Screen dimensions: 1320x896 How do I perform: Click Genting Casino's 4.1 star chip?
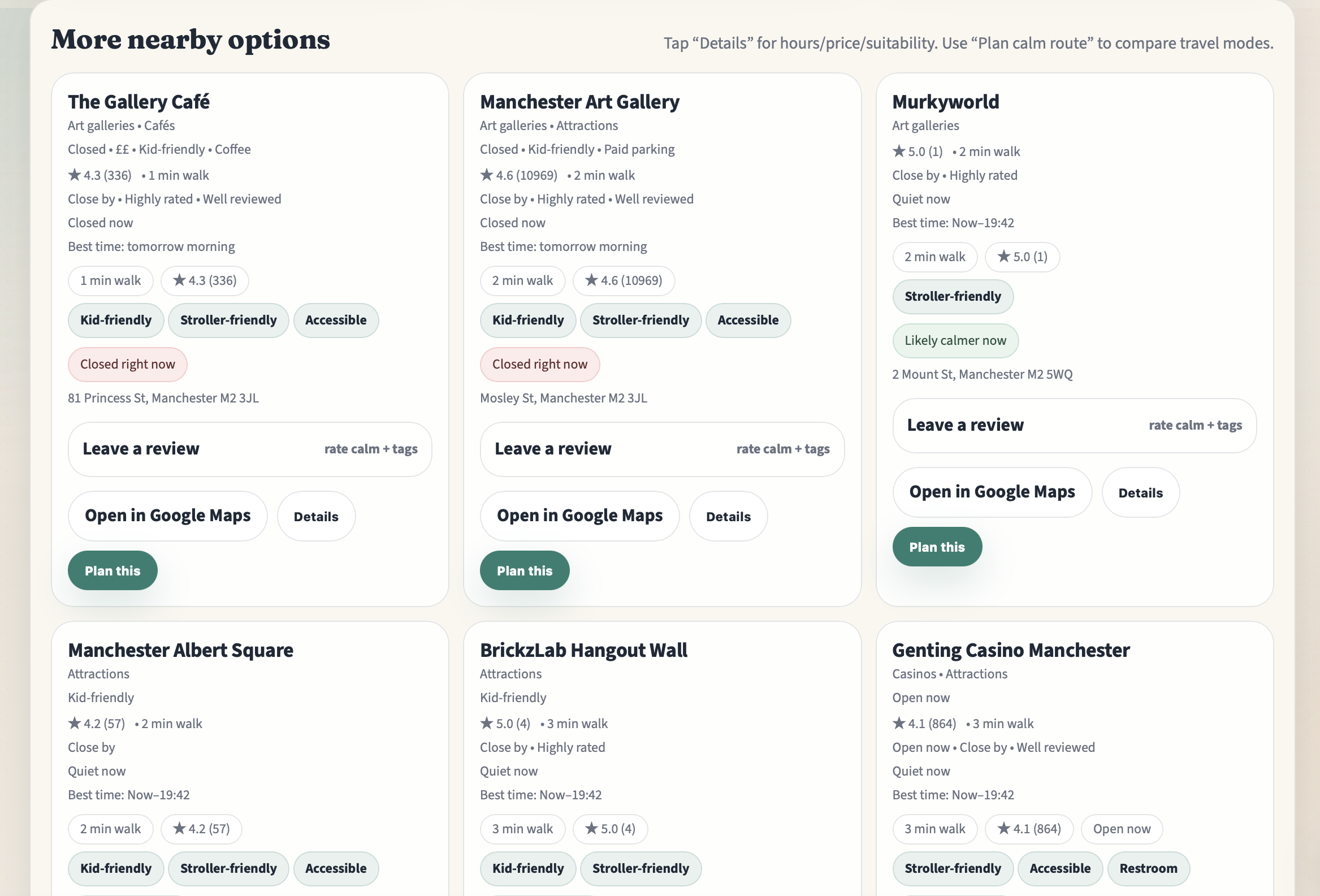click(x=1029, y=828)
